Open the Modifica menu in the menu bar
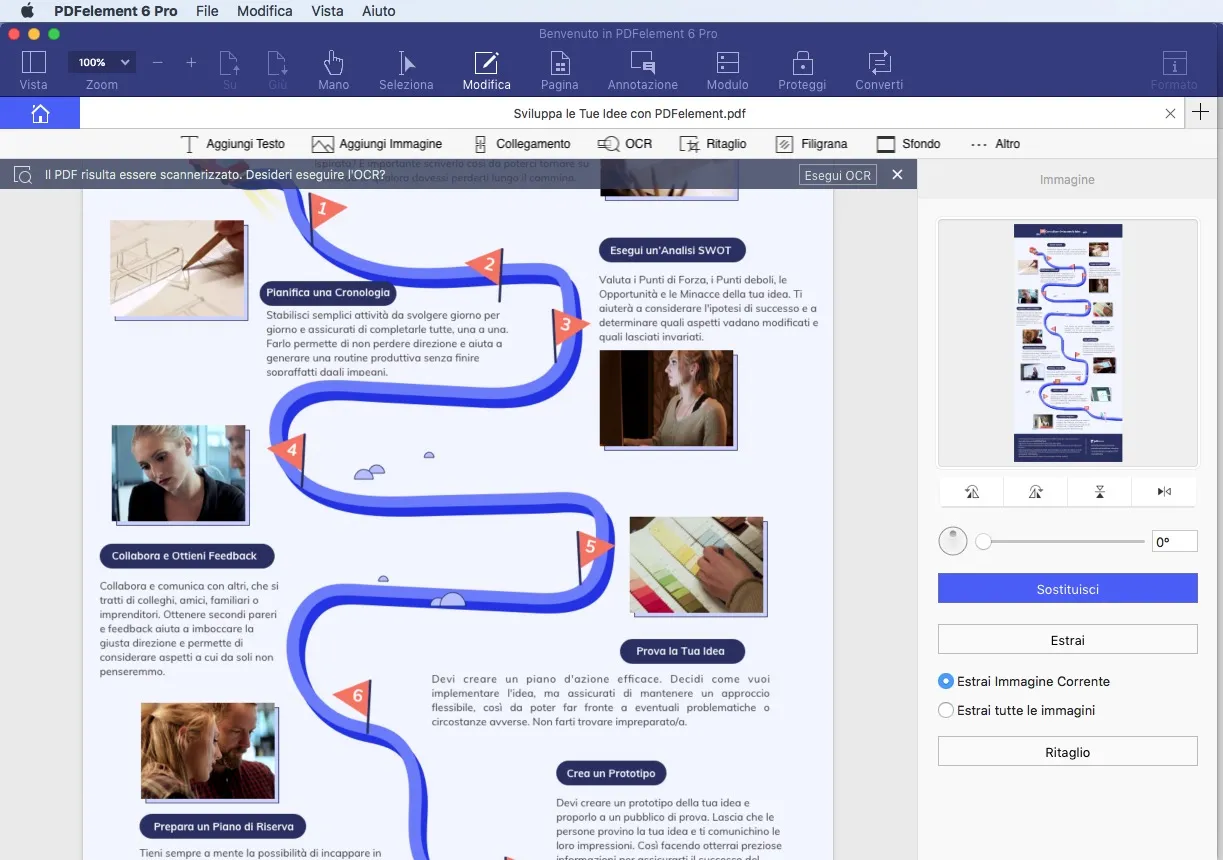 tap(264, 11)
